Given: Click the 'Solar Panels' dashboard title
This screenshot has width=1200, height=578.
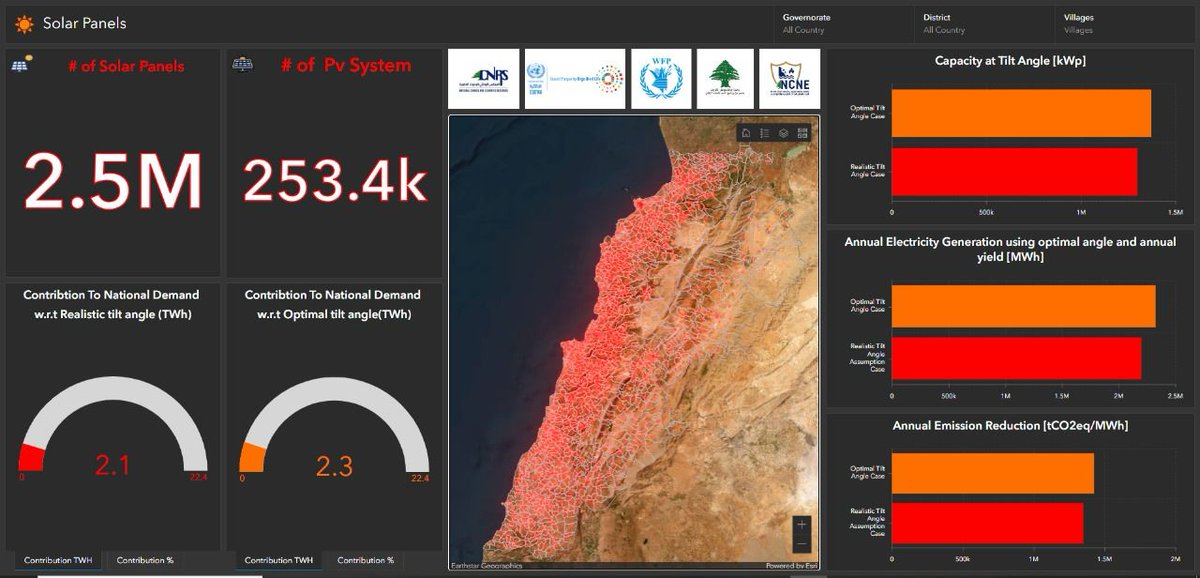Looking at the screenshot, I should pos(85,23).
